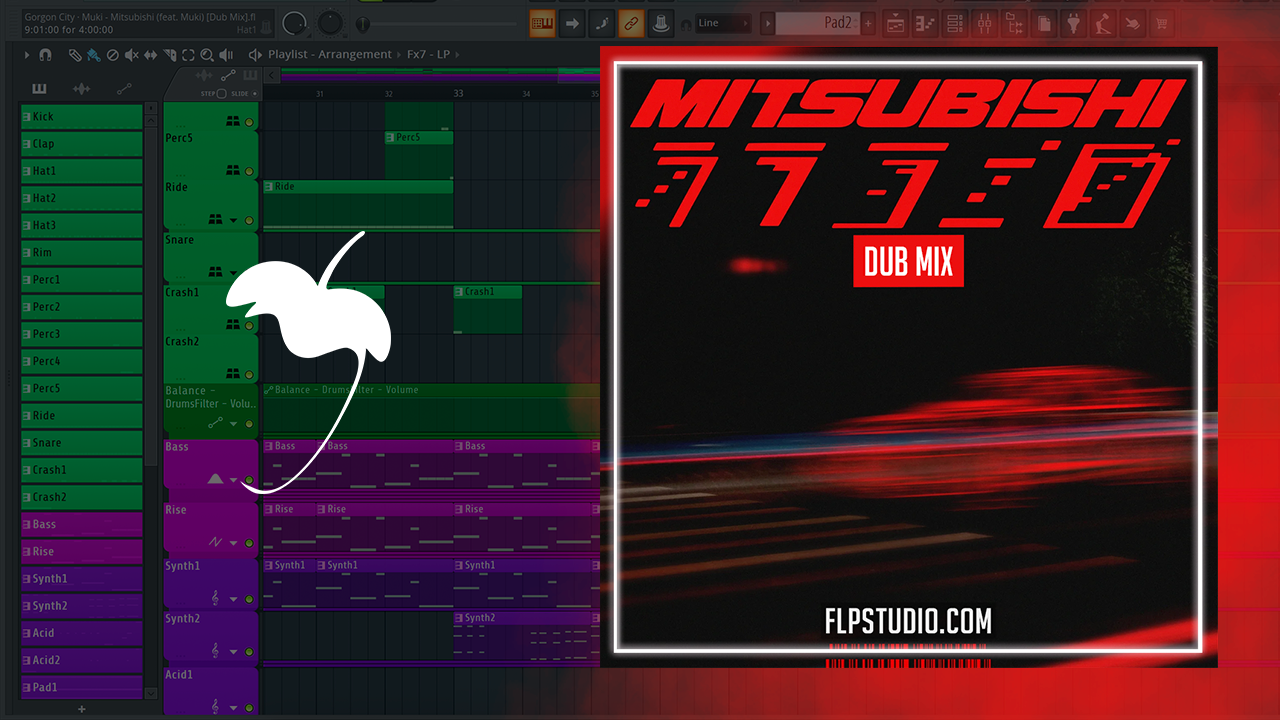Screen dimensions: 1280x720
Task: Select the Kick pattern in the picker
Action: coord(82,117)
